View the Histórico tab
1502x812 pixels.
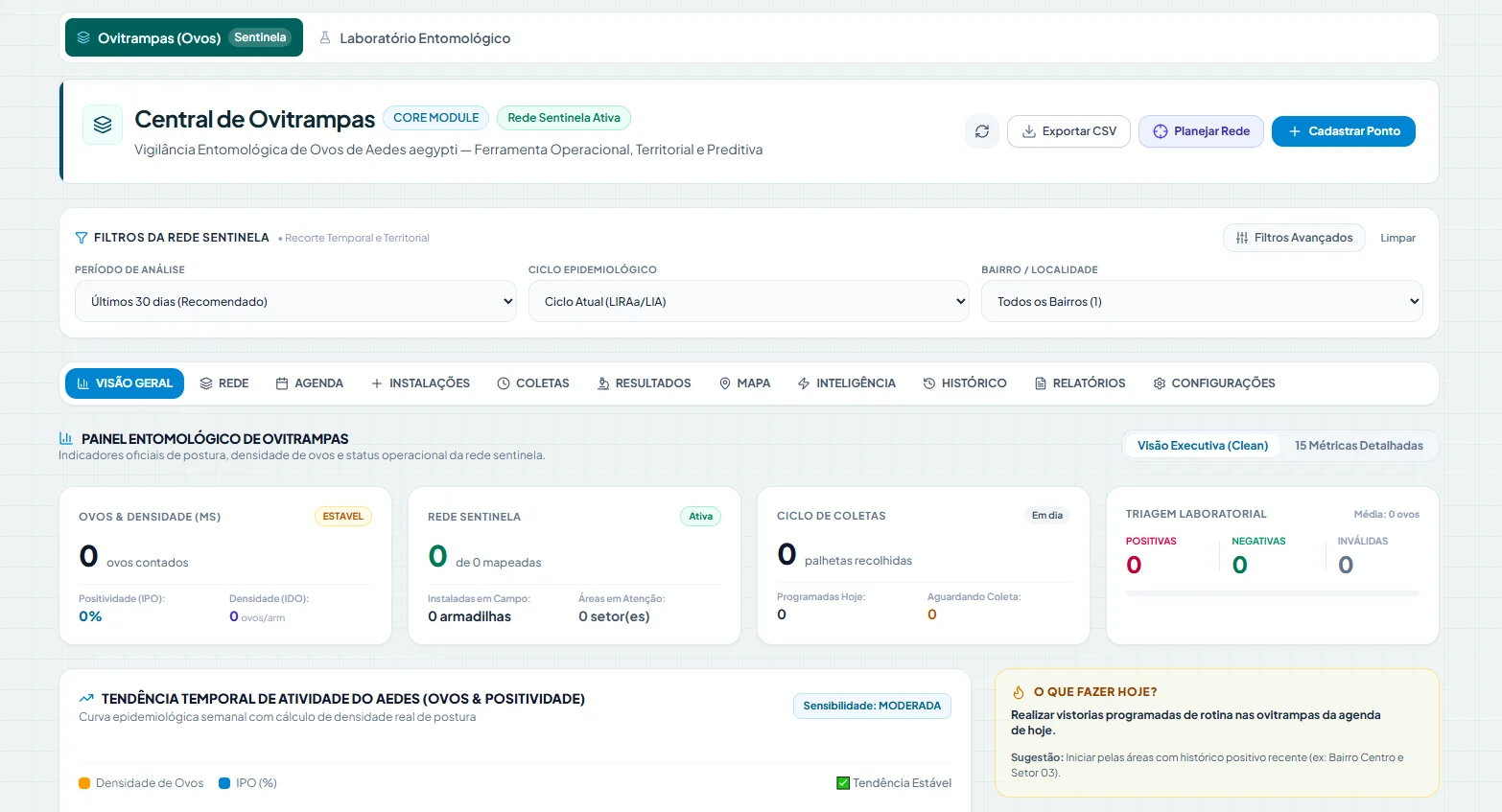965,383
